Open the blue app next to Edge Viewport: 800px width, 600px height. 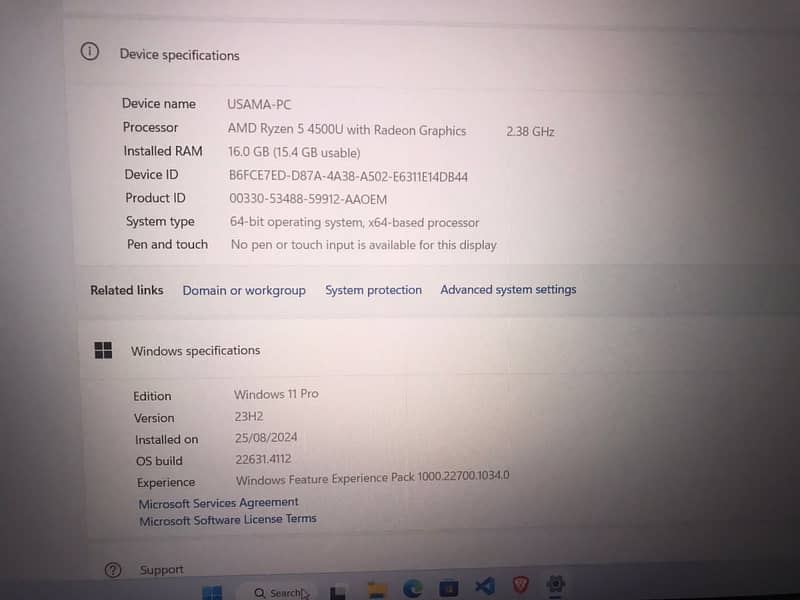point(448,588)
